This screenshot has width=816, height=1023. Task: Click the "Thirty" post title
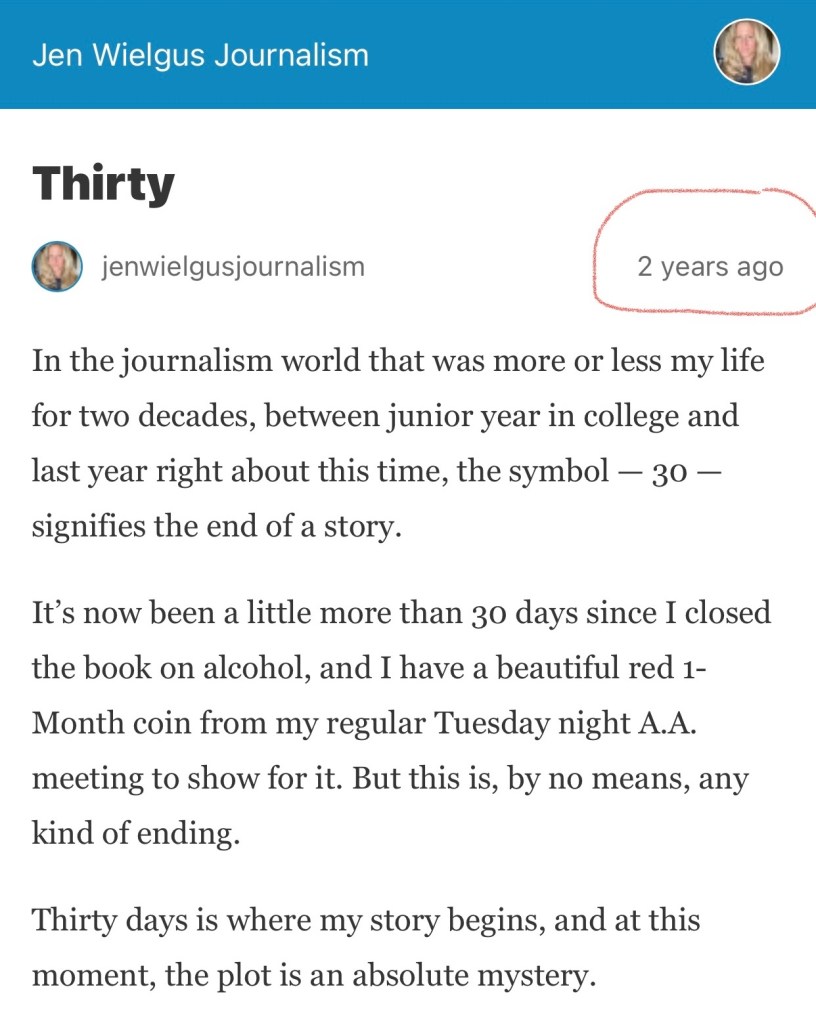[x=103, y=184]
